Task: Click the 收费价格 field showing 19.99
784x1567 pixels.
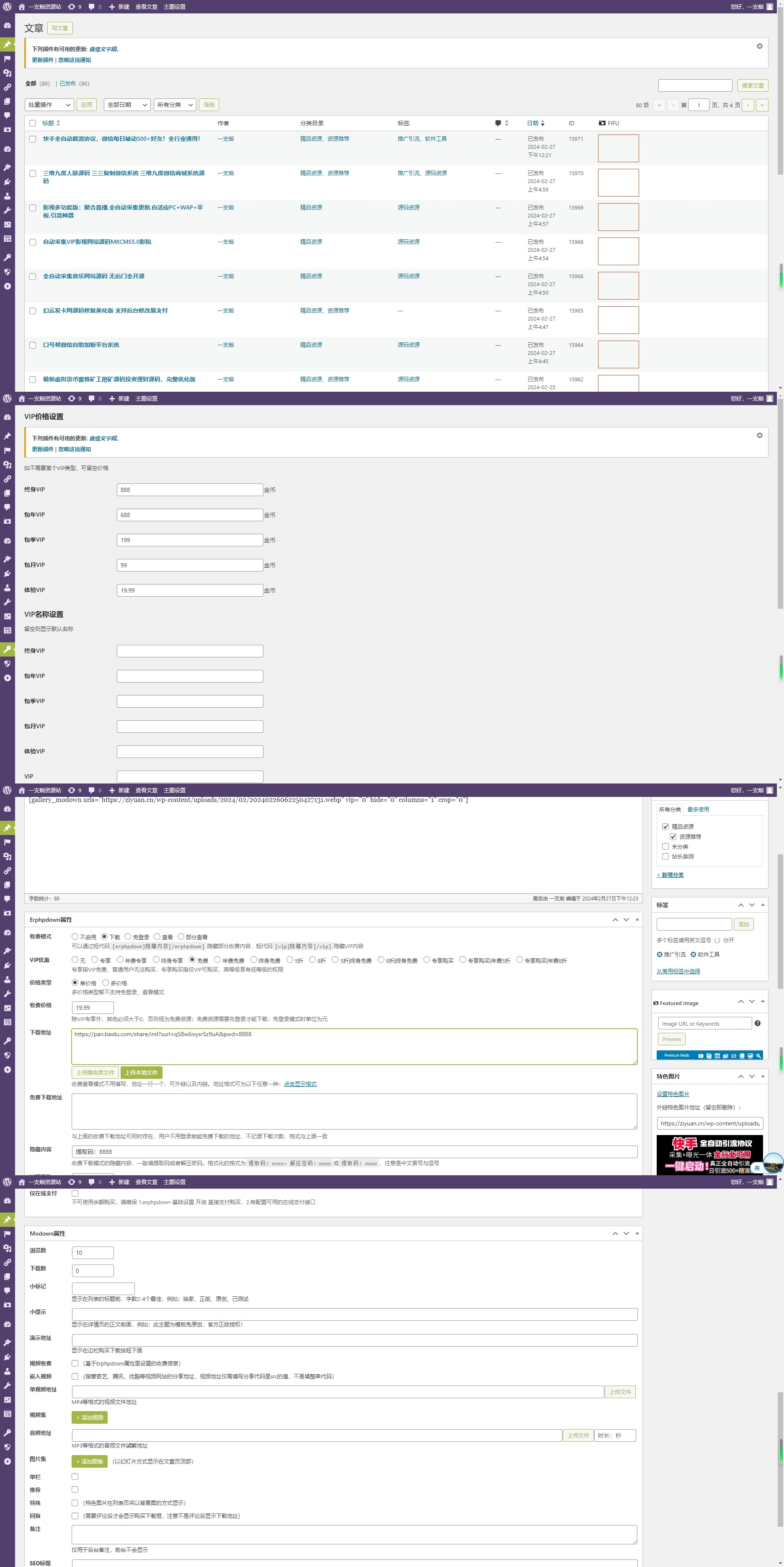Action: point(93,1007)
